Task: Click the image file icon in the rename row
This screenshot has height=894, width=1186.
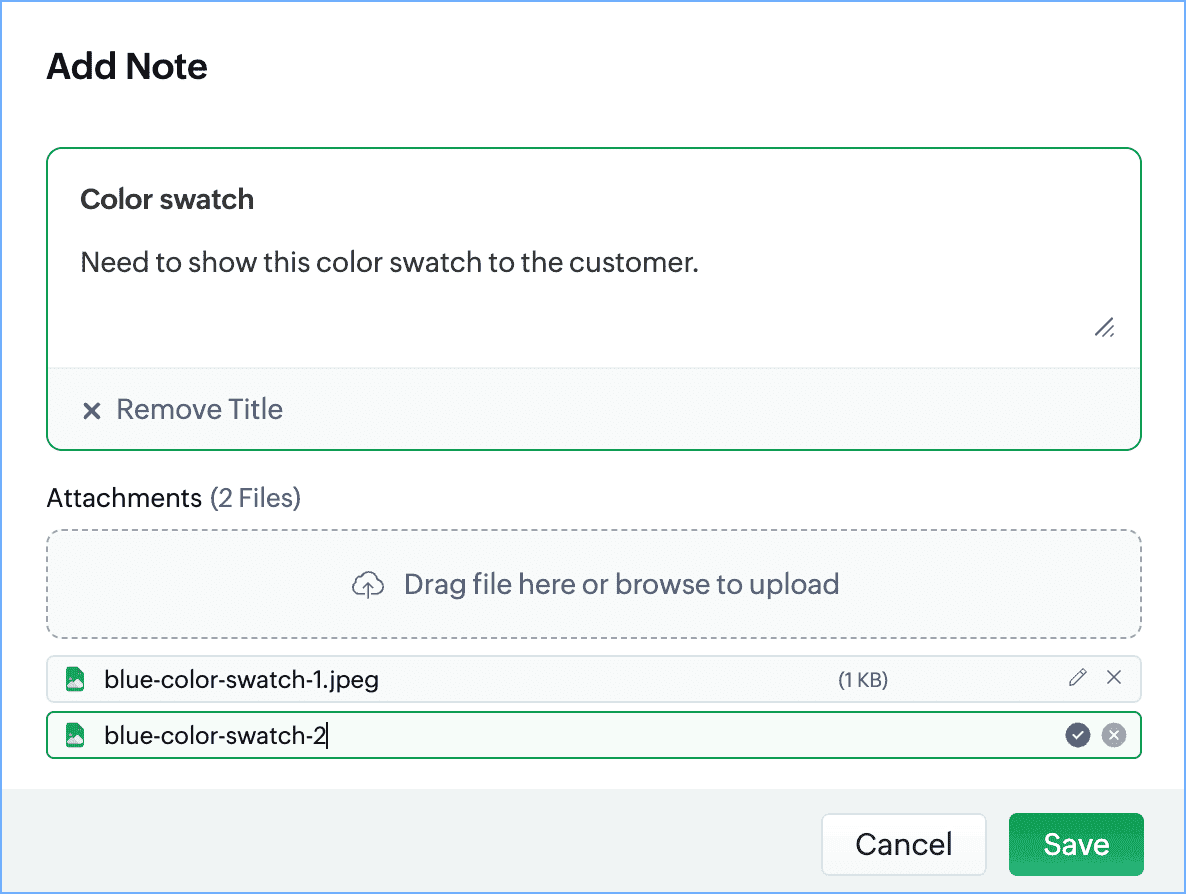Action: click(75, 736)
